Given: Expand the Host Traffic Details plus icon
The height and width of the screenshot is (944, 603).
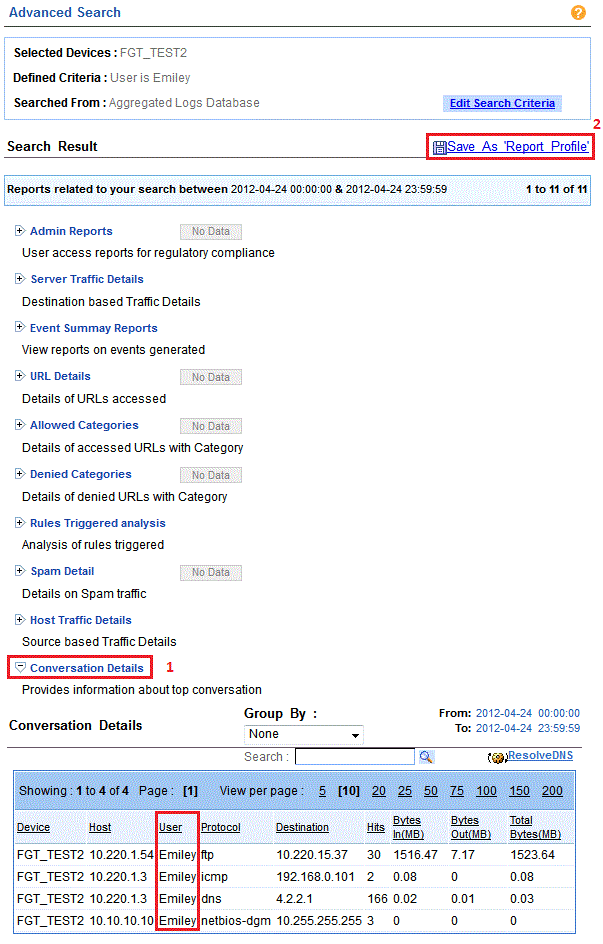Looking at the screenshot, I should [20, 620].
